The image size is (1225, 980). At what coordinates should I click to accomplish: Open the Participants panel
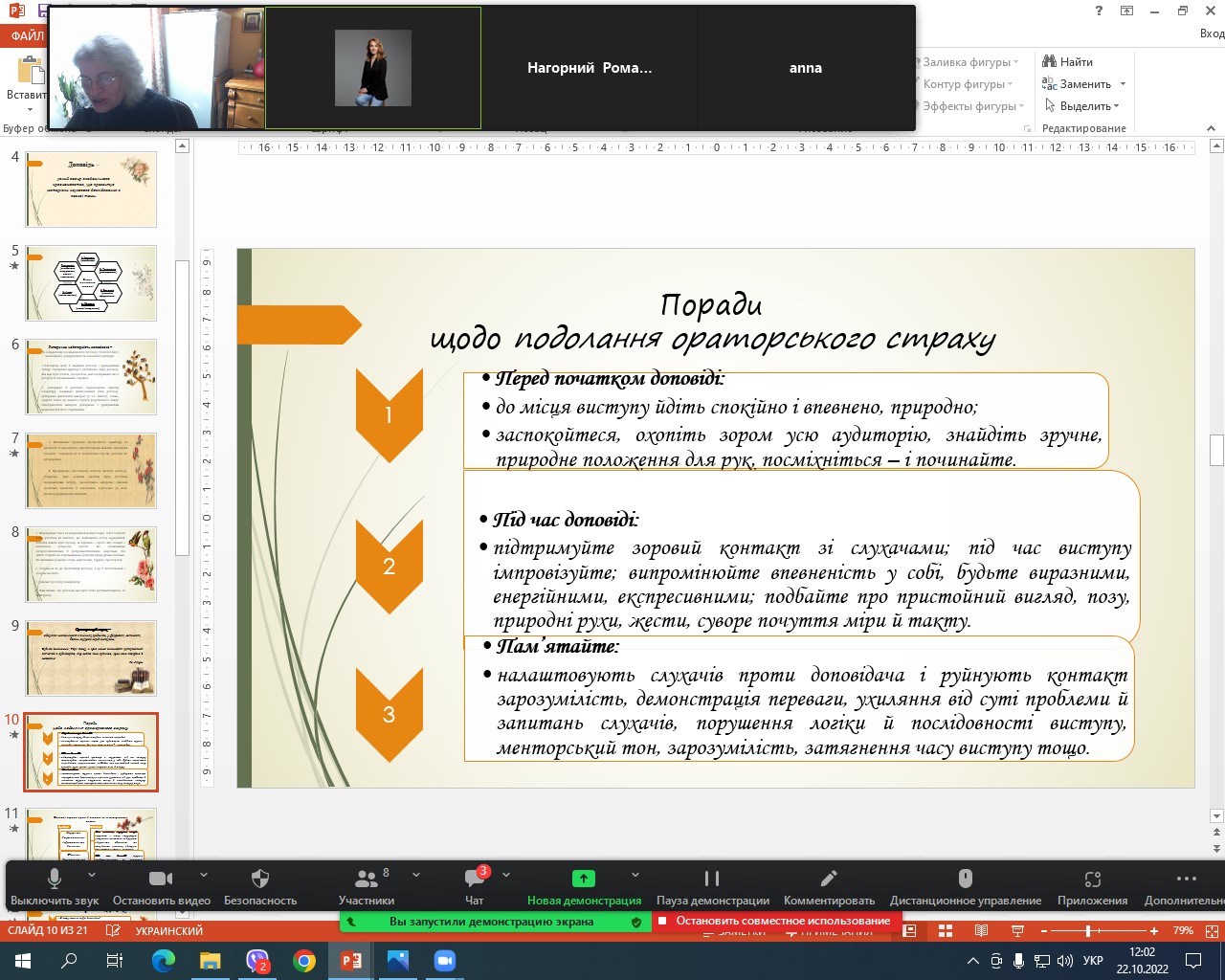[366, 879]
